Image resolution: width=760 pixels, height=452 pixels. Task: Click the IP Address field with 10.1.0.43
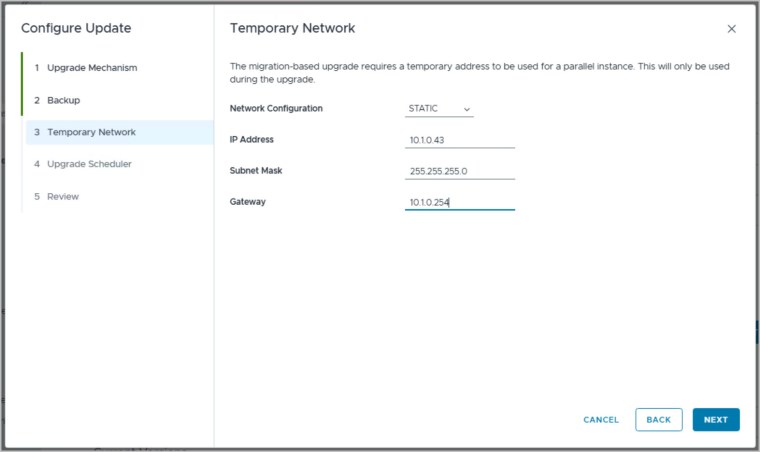[x=460, y=140]
